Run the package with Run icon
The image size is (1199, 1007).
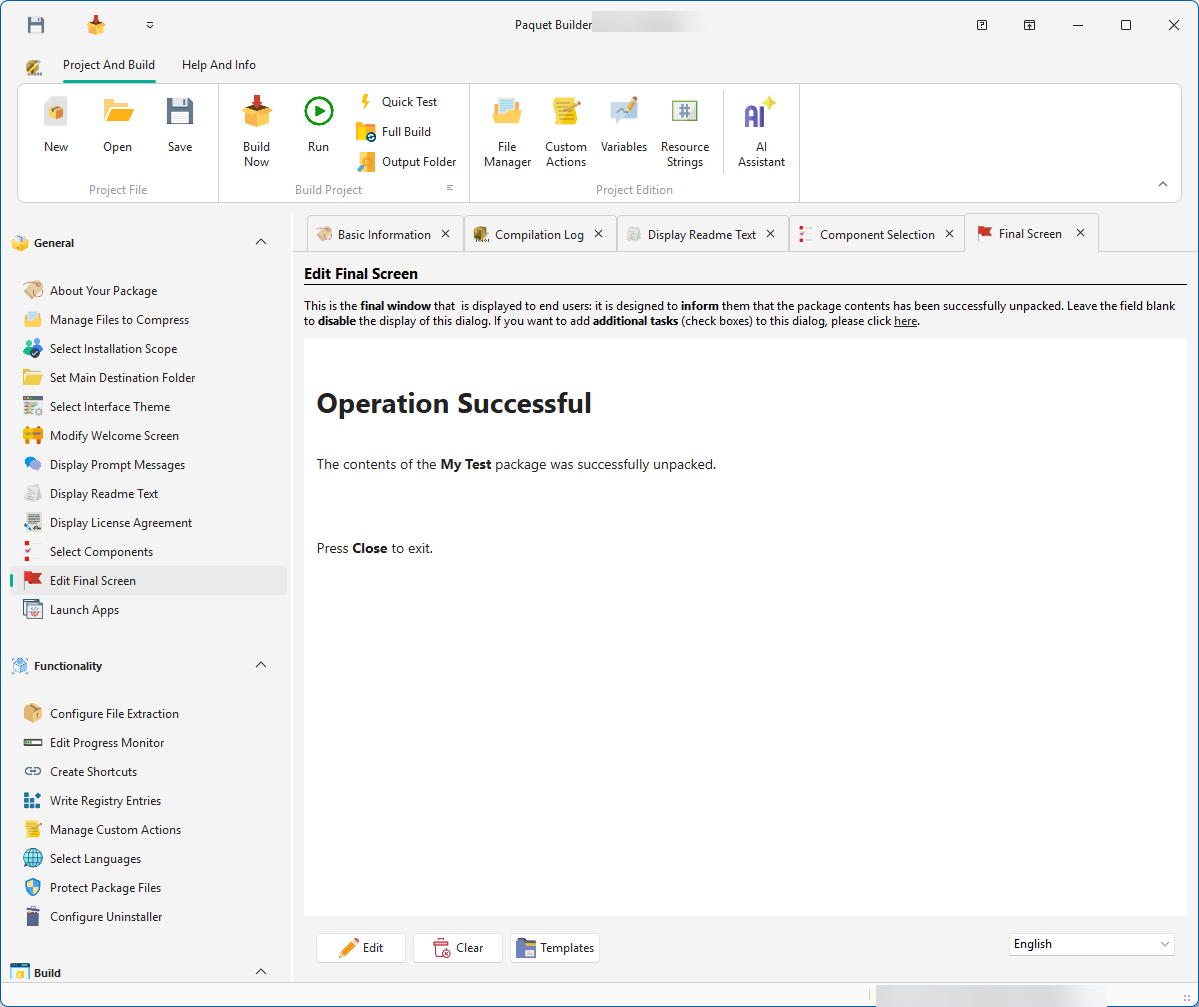pos(318,113)
